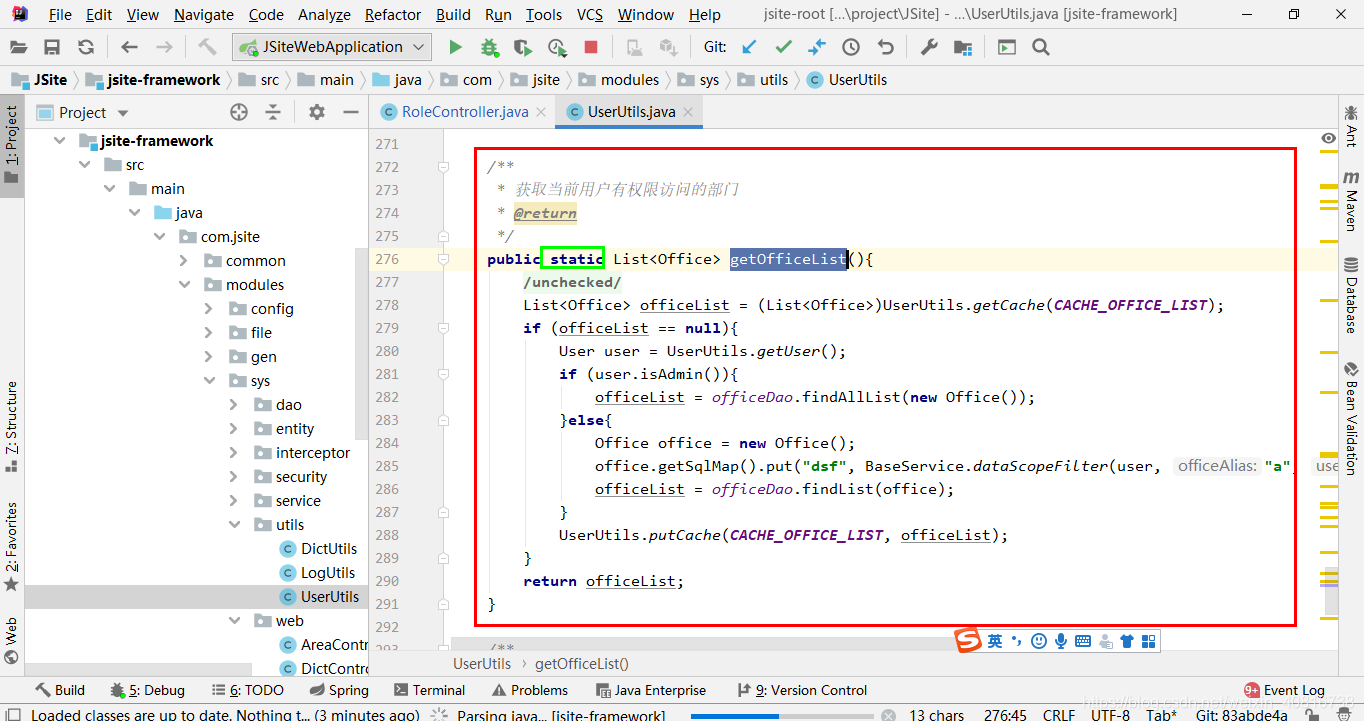Open the Refactor menu
Viewport: 1364px width, 721px height.
pyautogui.click(x=393, y=14)
